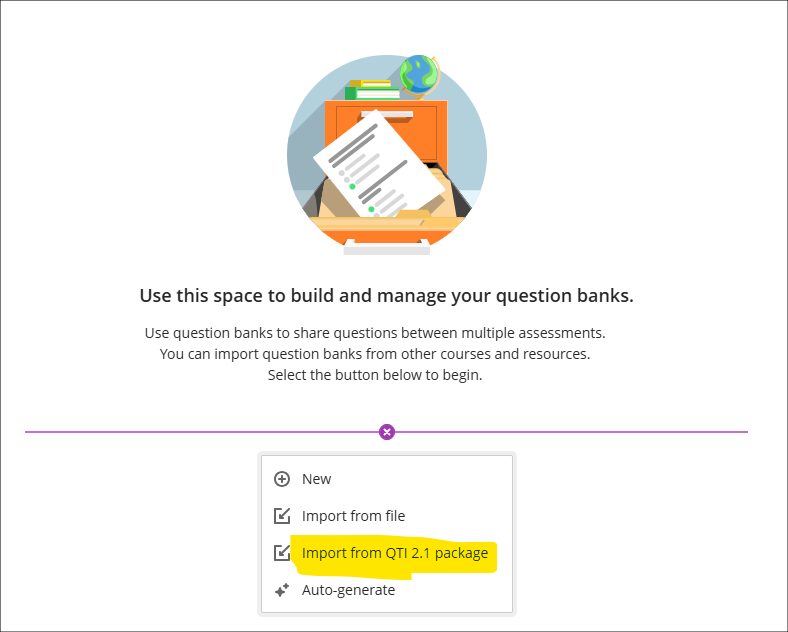Click the sparkle icon beside Auto-generate
788x632 pixels.
click(282, 590)
